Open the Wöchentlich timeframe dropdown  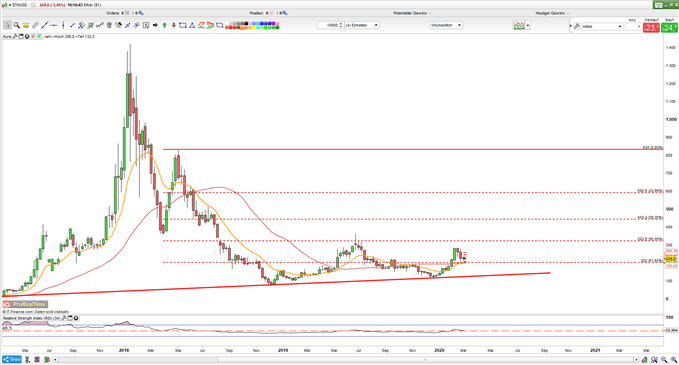pos(446,25)
